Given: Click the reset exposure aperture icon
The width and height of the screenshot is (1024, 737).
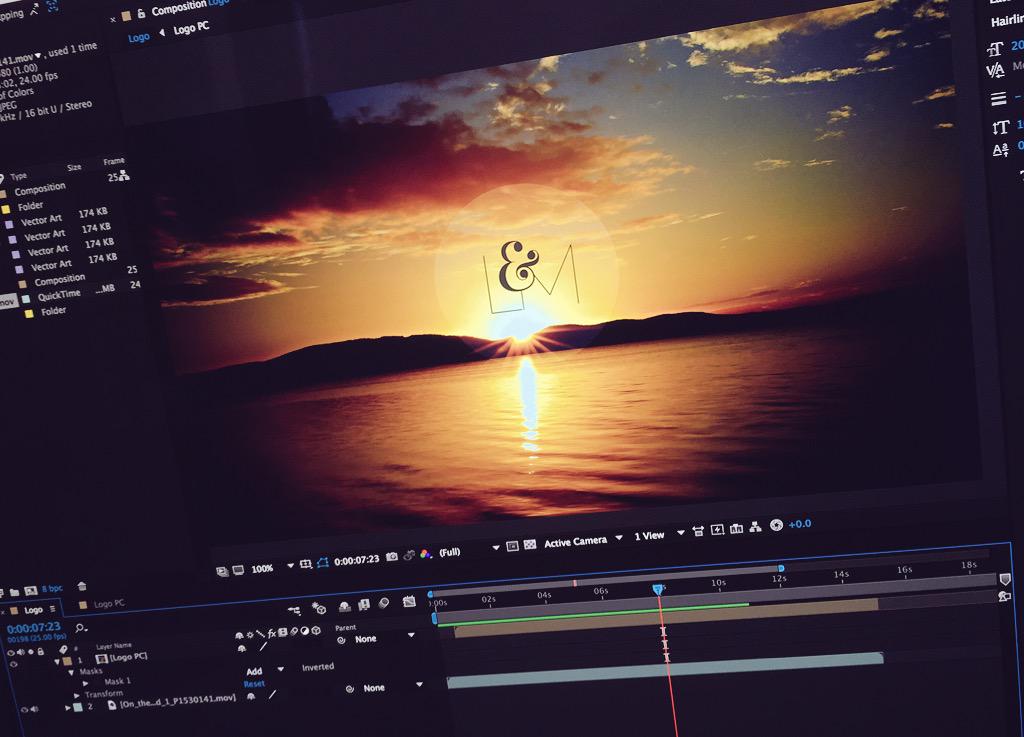Looking at the screenshot, I should click(776, 525).
